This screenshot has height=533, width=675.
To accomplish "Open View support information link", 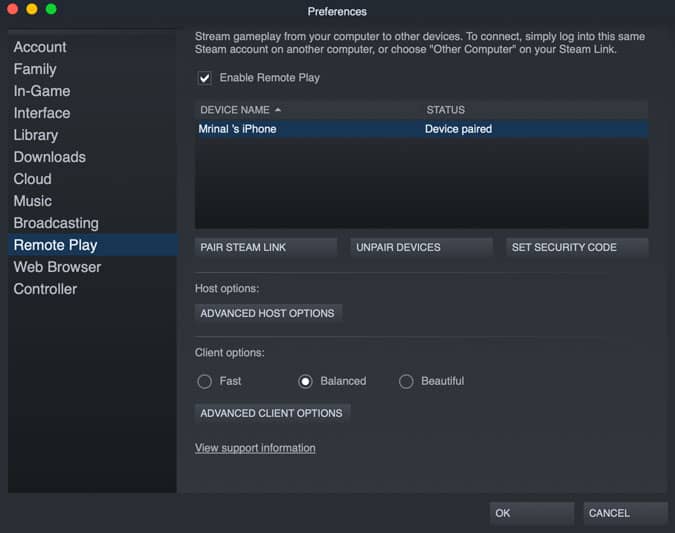I will pyautogui.click(x=255, y=448).
